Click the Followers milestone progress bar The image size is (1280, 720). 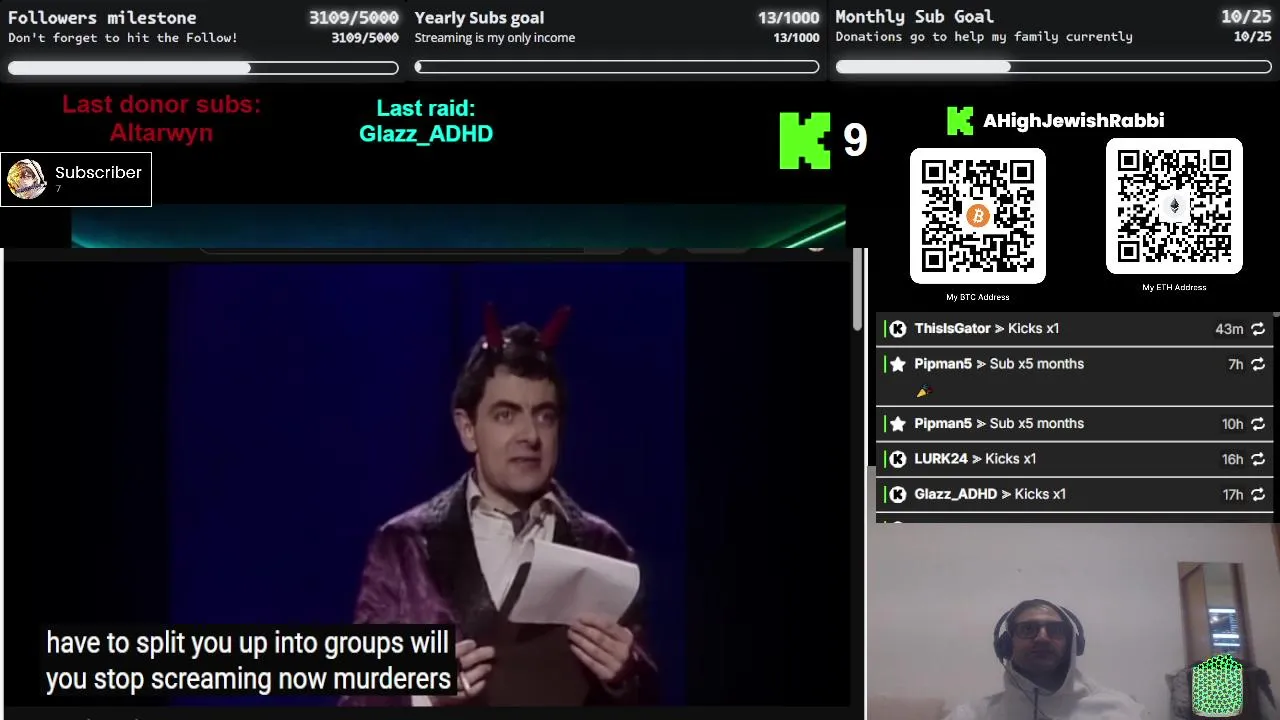click(x=203, y=68)
